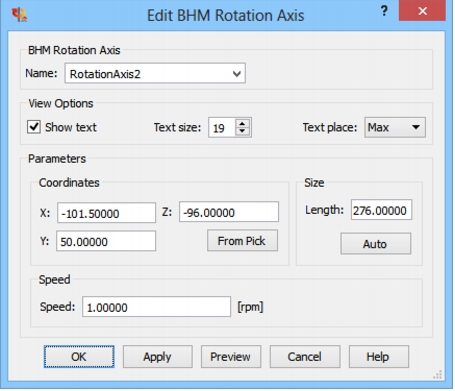455x391 pixels.
Task: Click the application icon in title bar
Action: pyautogui.click(x=19, y=15)
